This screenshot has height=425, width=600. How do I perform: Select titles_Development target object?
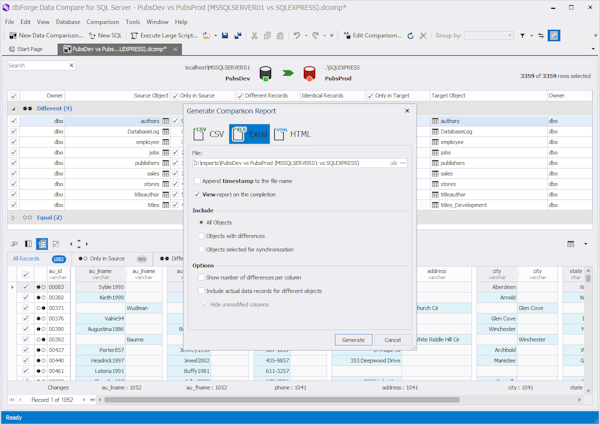[x=463, y=205]
